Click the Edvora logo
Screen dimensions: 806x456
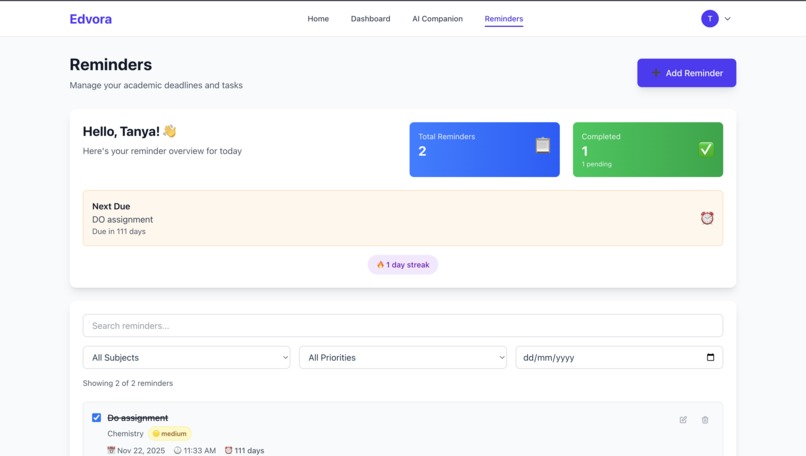[x=90, y=19]
